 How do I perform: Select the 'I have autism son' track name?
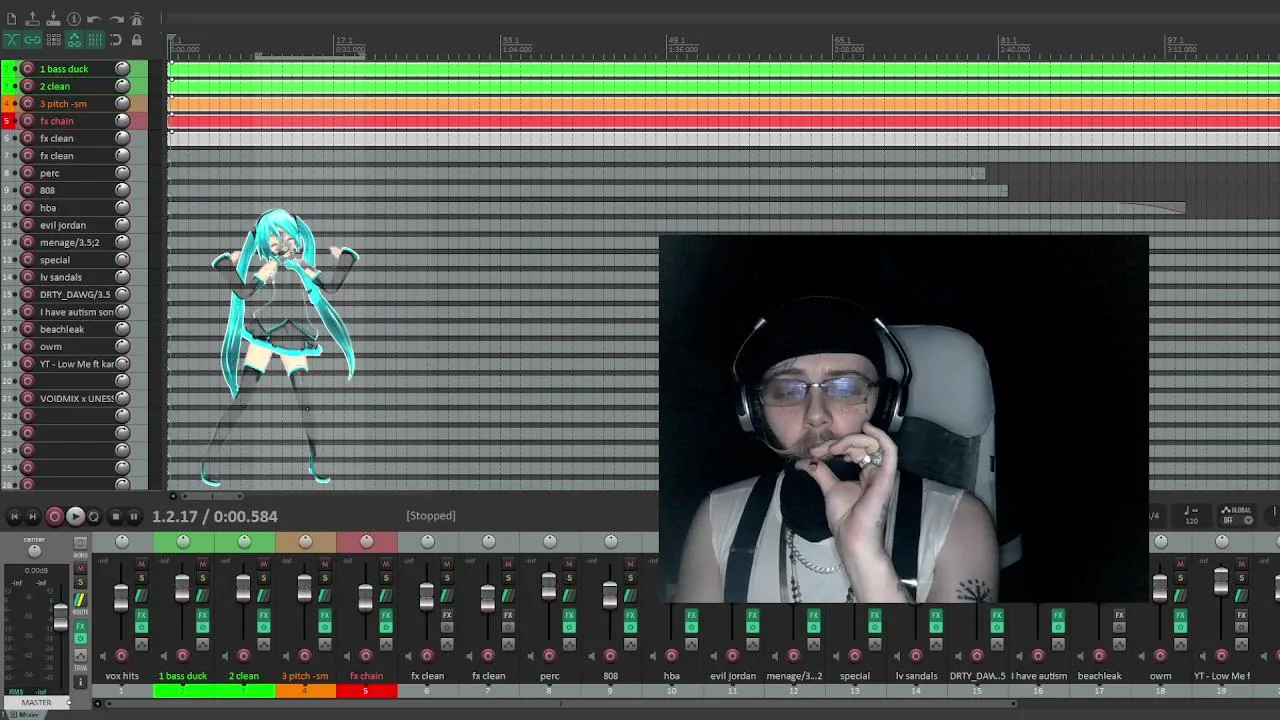[x=76, y=312]
